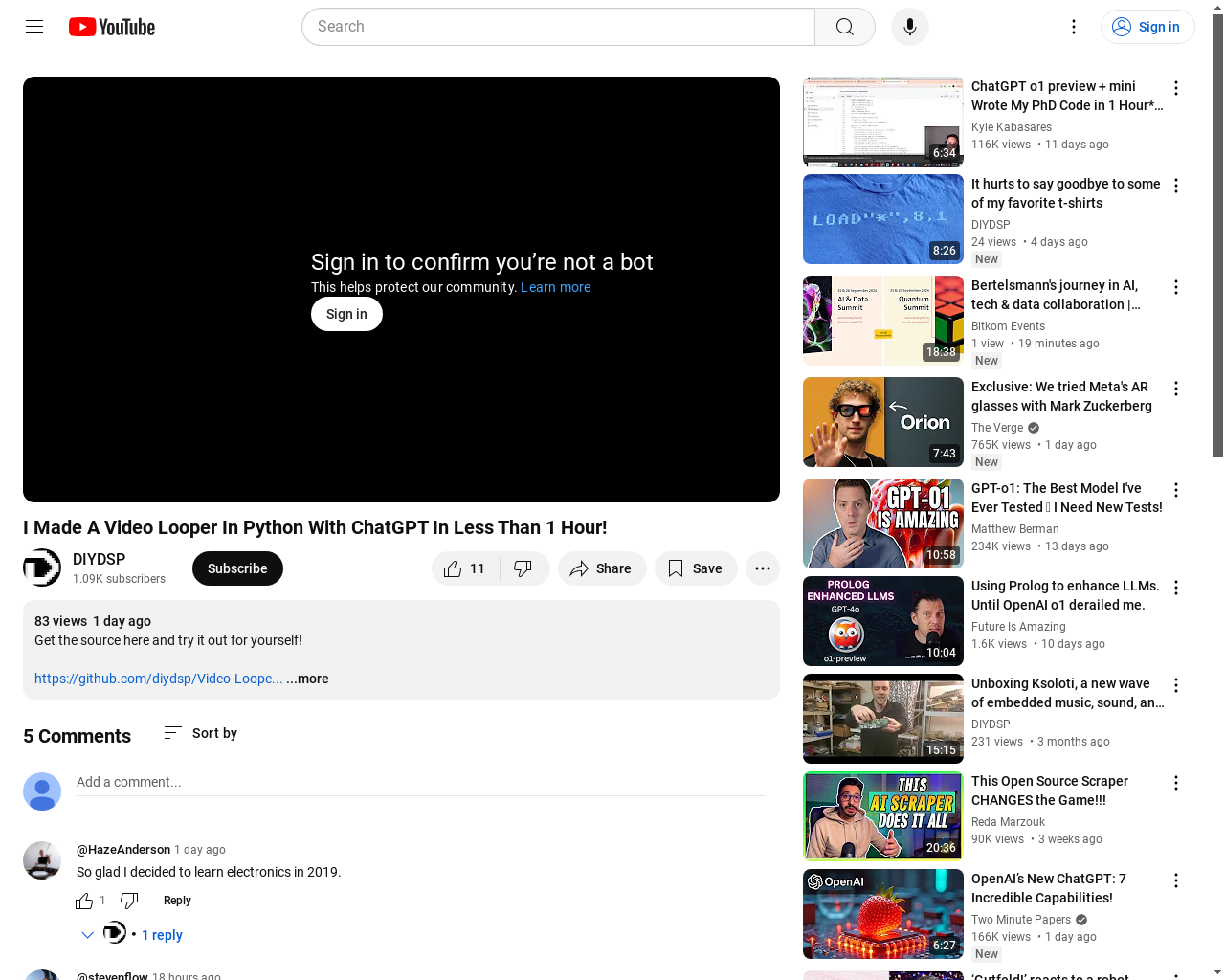Open the Learn more link
1225x980 pixels.
[555, 287]
